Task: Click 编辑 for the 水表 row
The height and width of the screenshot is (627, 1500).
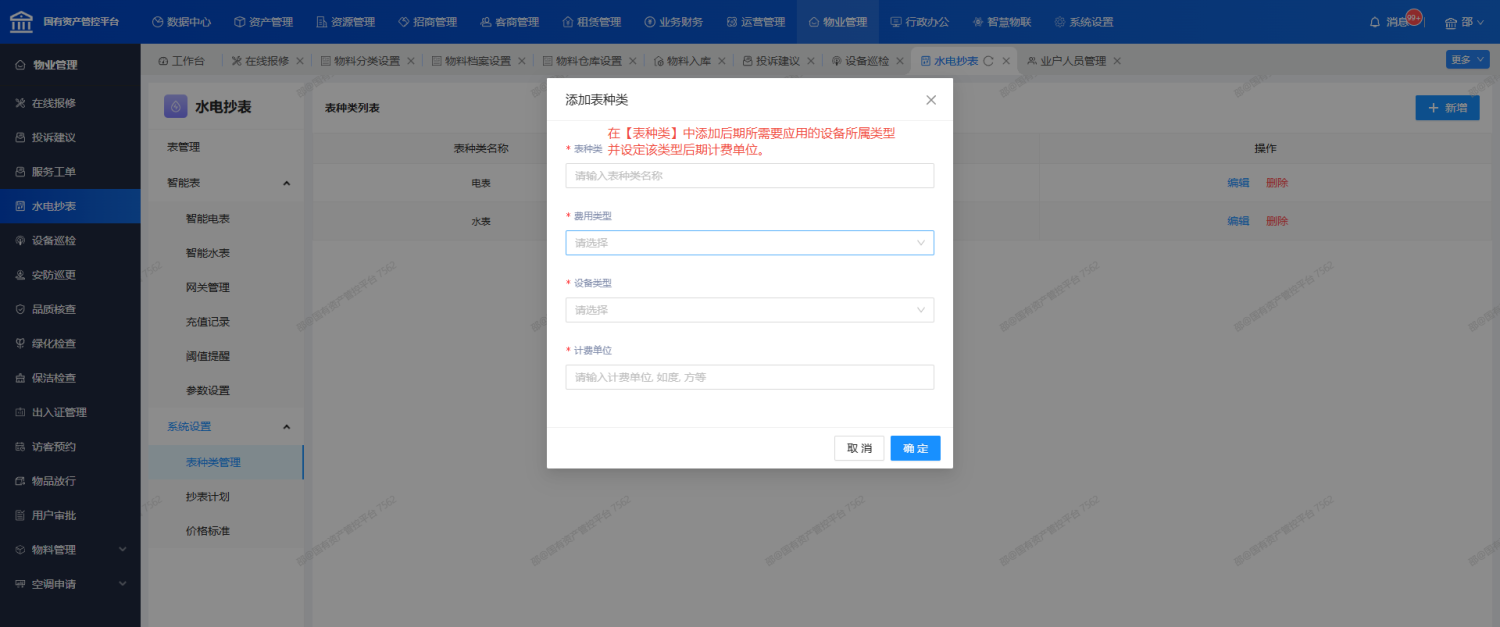Action: coord(1238,221)
